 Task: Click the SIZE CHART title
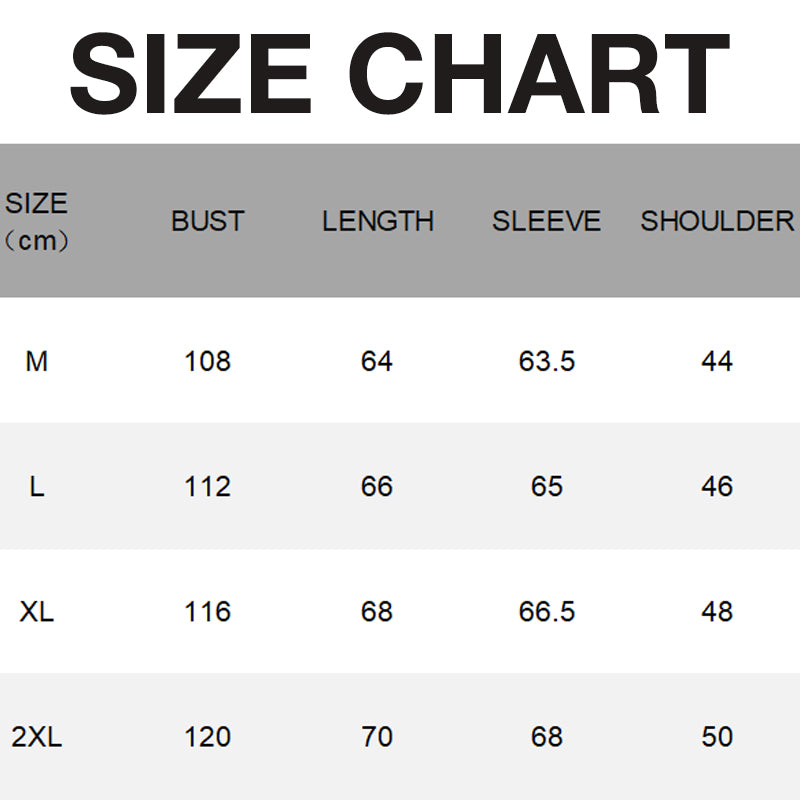[x=400, y=75]
